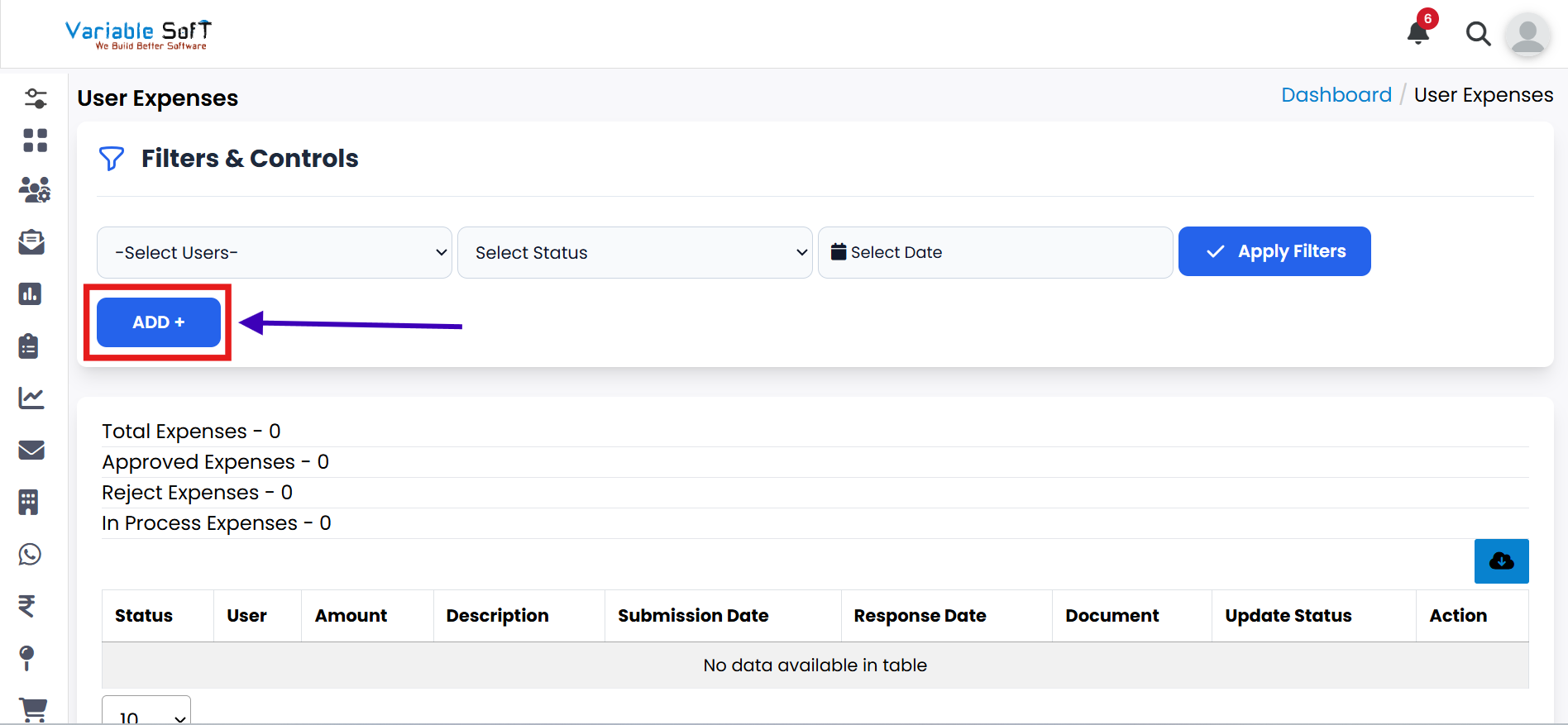
Task: Open the dashboard grid sidebar icon
Action: coord(35,141)
